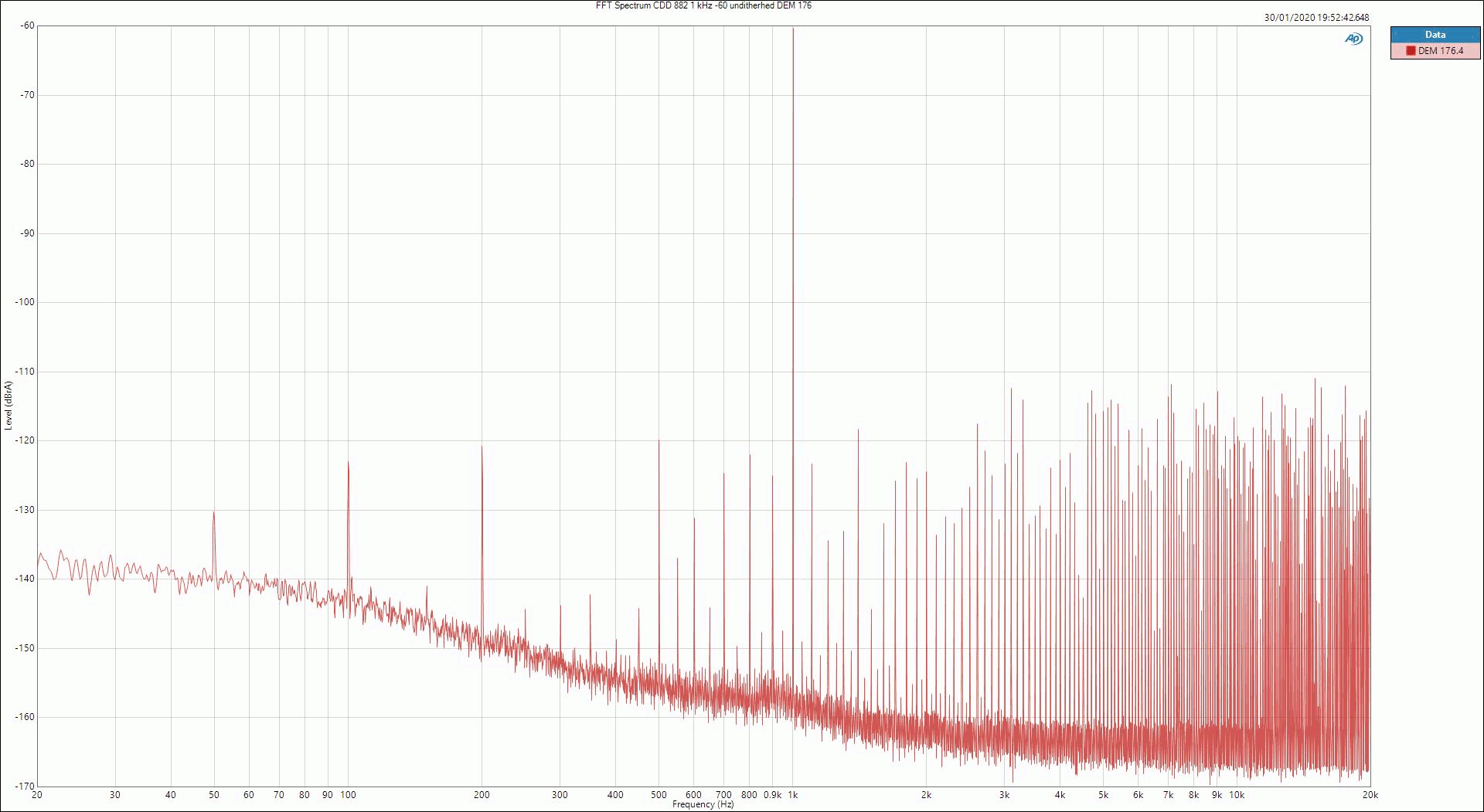The height and width of the screenshot is (812, 1484).
Task: Click the -60 level axis value
Action: click(27, 25)
